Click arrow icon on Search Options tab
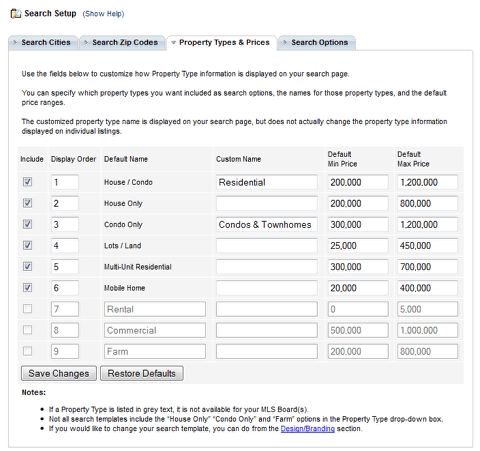This screenshot has height=451, width=480. pos(285,42)
